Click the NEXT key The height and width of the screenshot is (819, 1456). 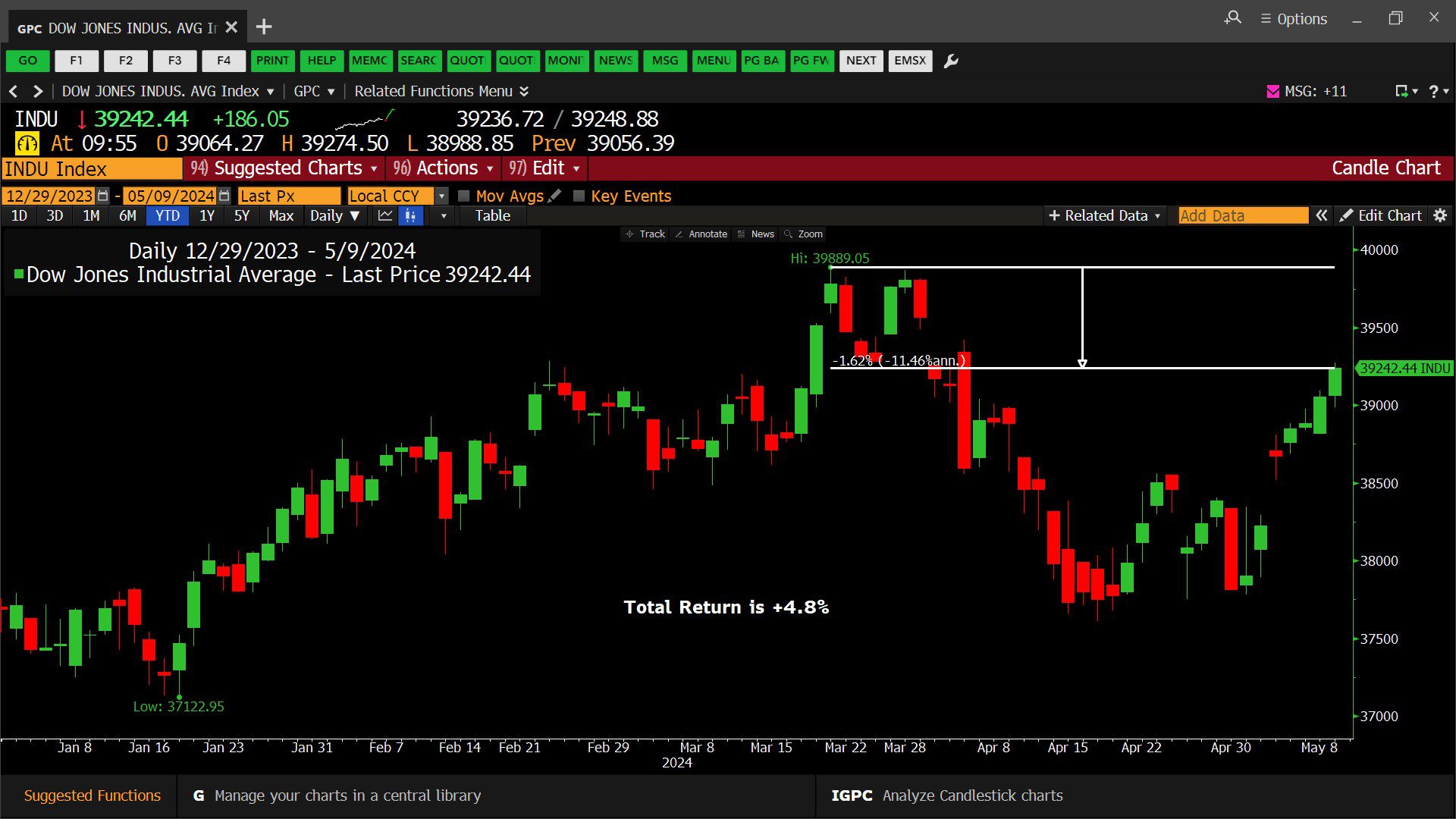pyautogui.click(x=861, y=61)
